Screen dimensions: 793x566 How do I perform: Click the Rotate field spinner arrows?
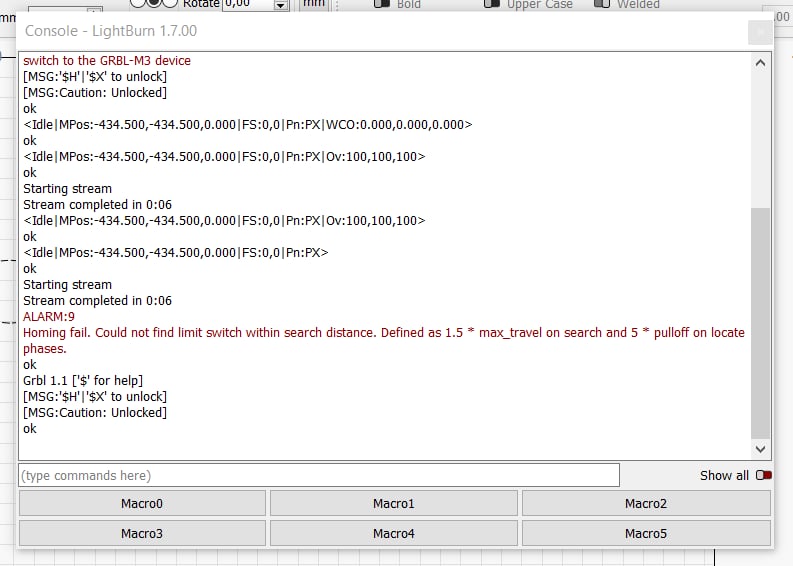tap(281, 5)
